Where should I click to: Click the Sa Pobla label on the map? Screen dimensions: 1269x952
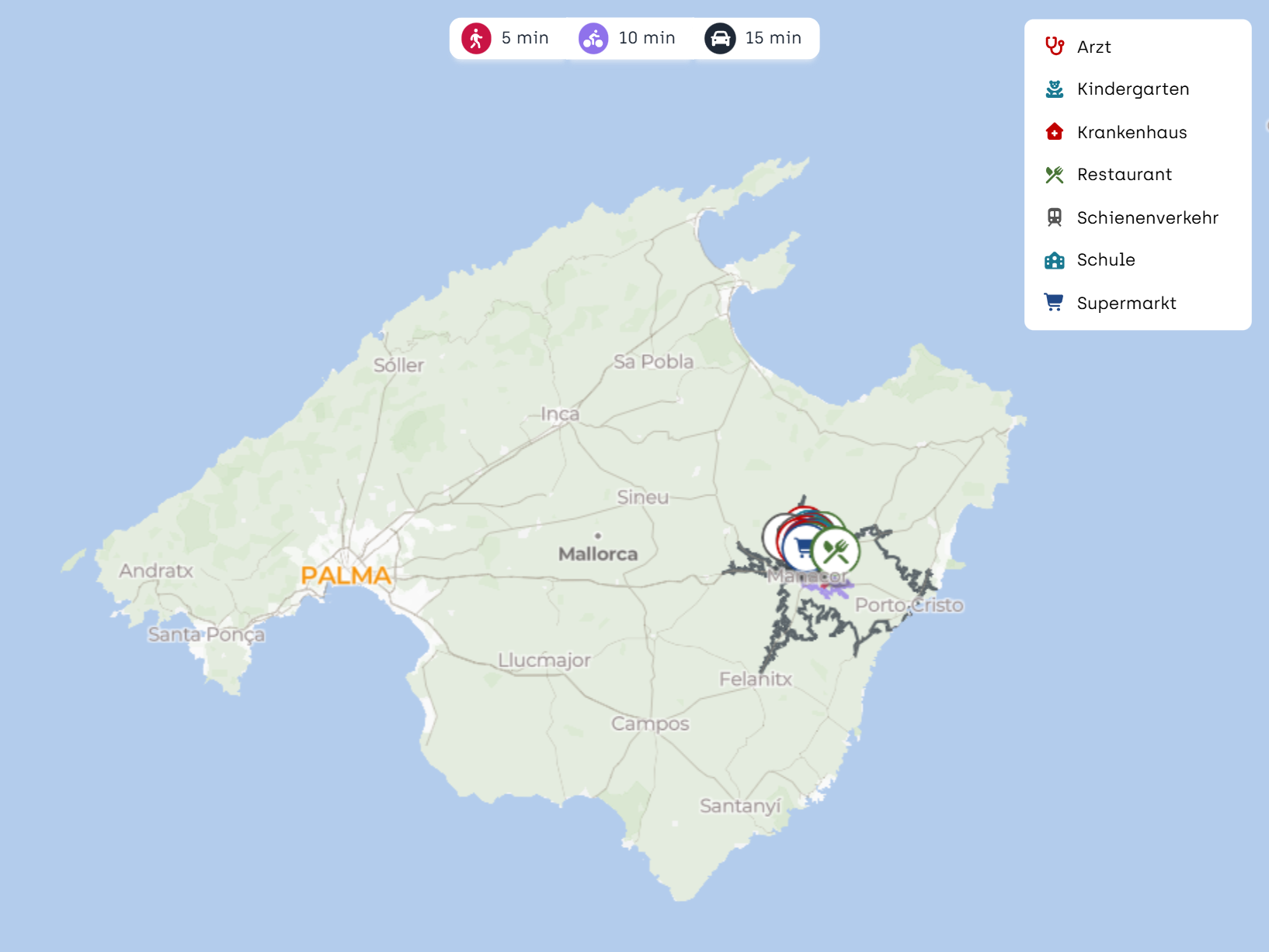(x=653, y=361)
